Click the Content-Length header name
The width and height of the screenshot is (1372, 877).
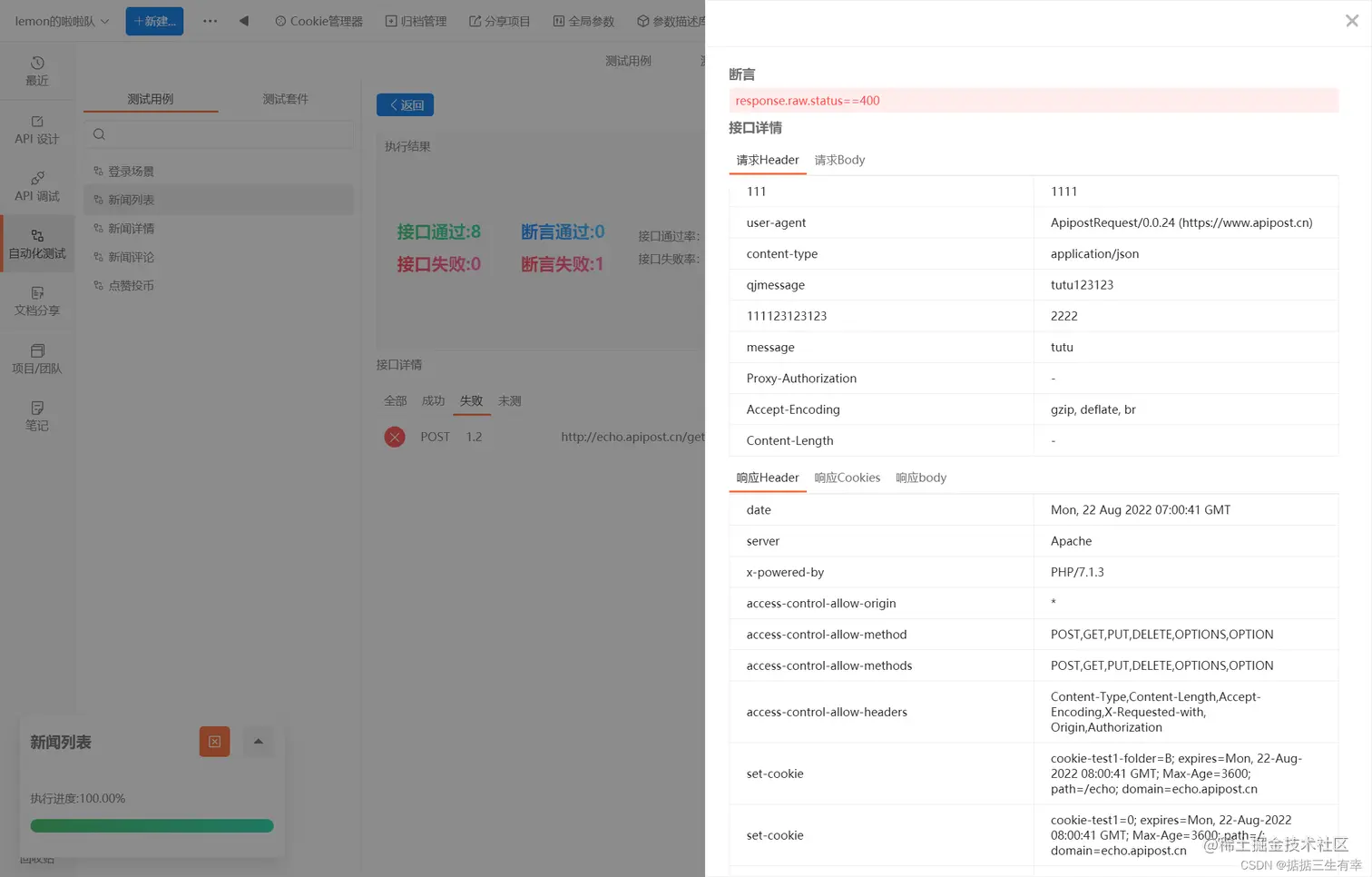[x=789, y=440]
